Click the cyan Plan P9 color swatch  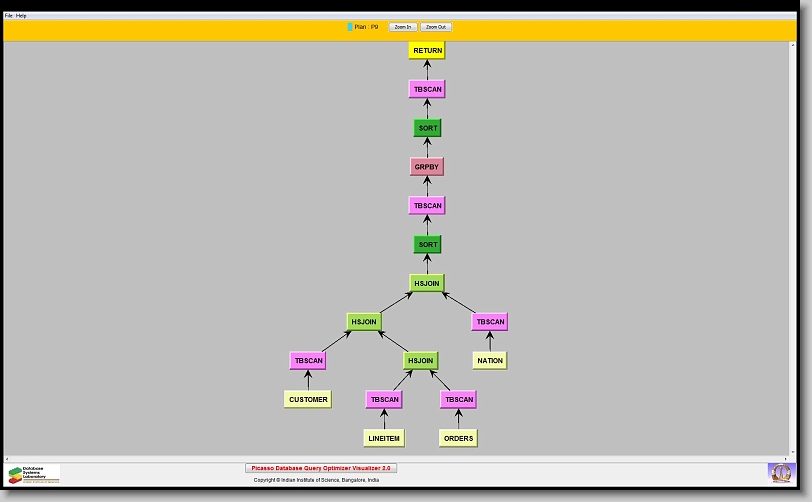pos(349,27)
